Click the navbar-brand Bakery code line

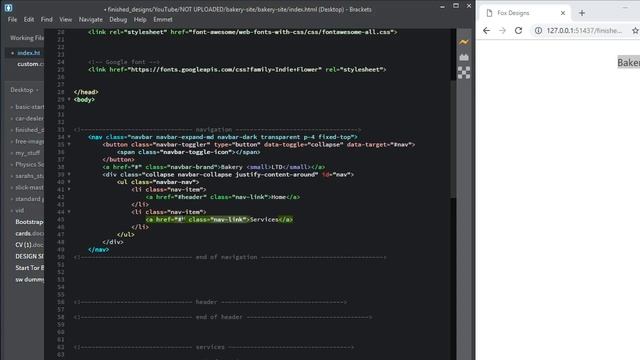214,167
